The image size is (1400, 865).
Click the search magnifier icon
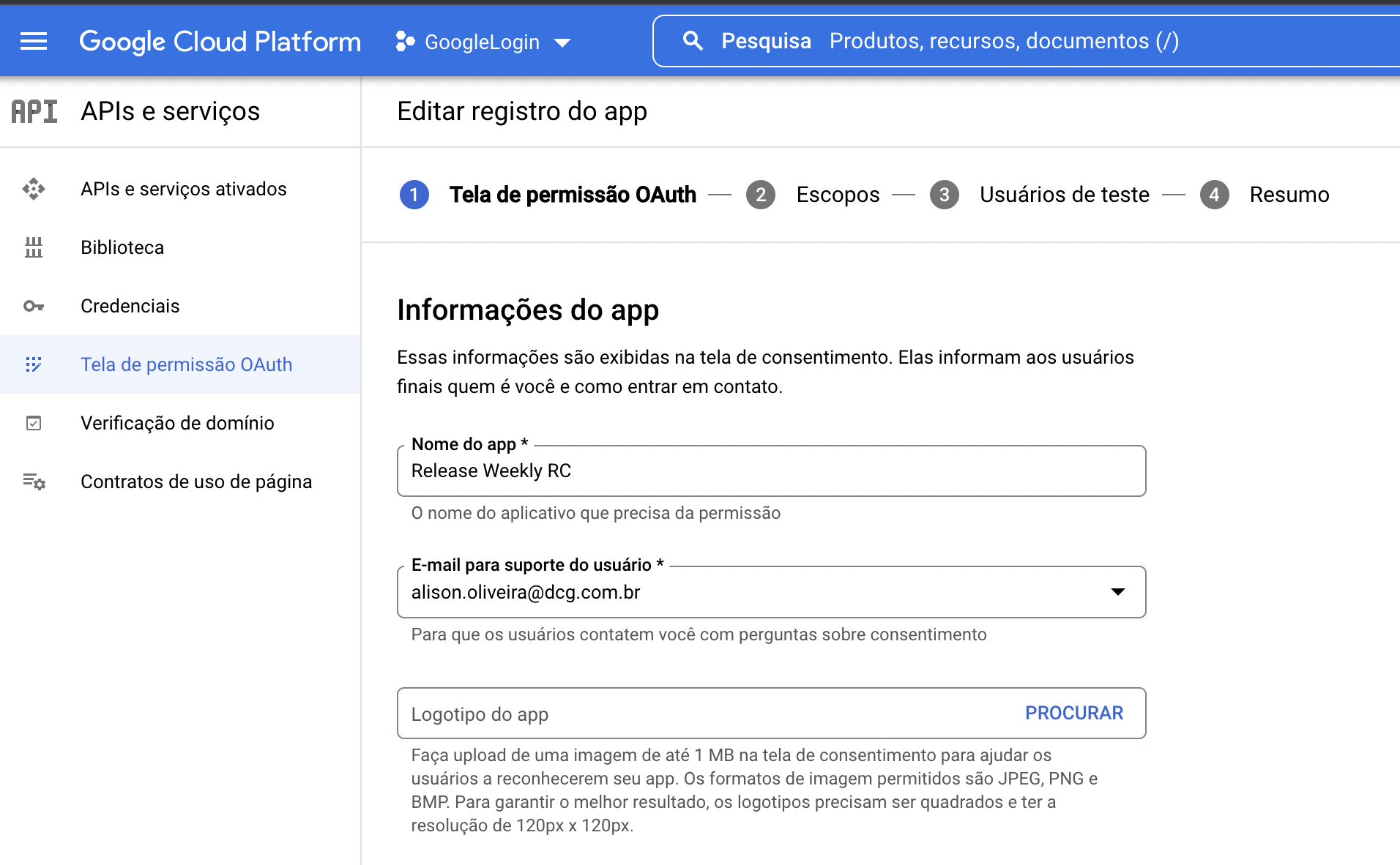(693, 41)
